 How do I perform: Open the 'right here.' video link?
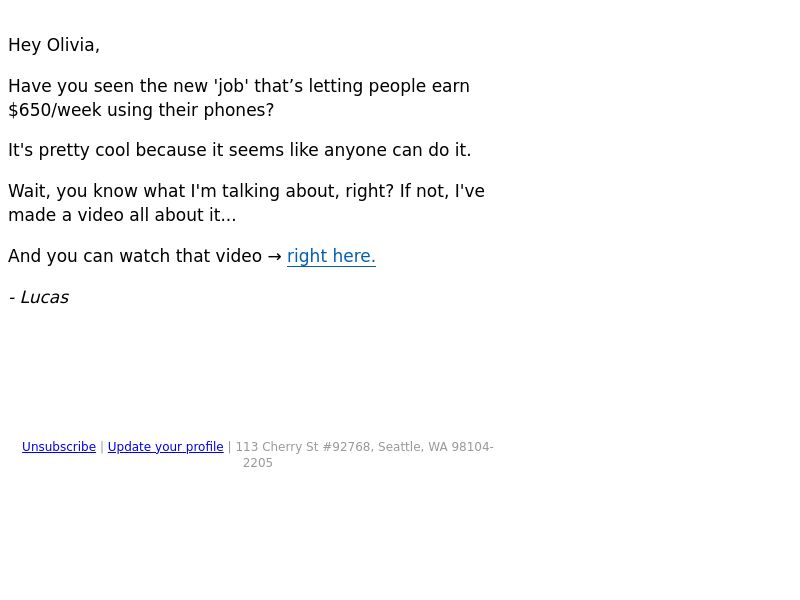tap(331, 256)
